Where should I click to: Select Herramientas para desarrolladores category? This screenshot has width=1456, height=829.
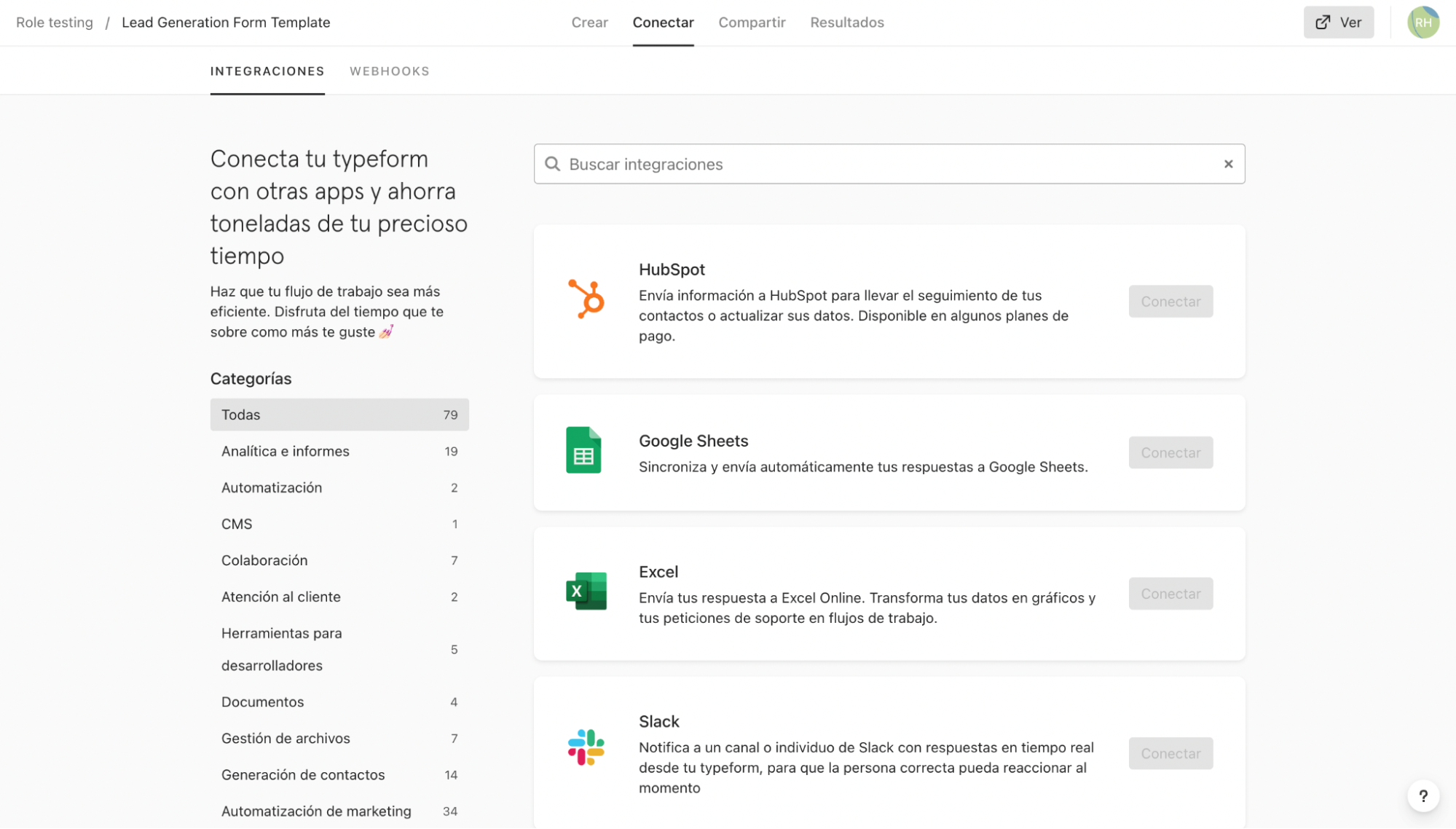[x=339, y=650]
